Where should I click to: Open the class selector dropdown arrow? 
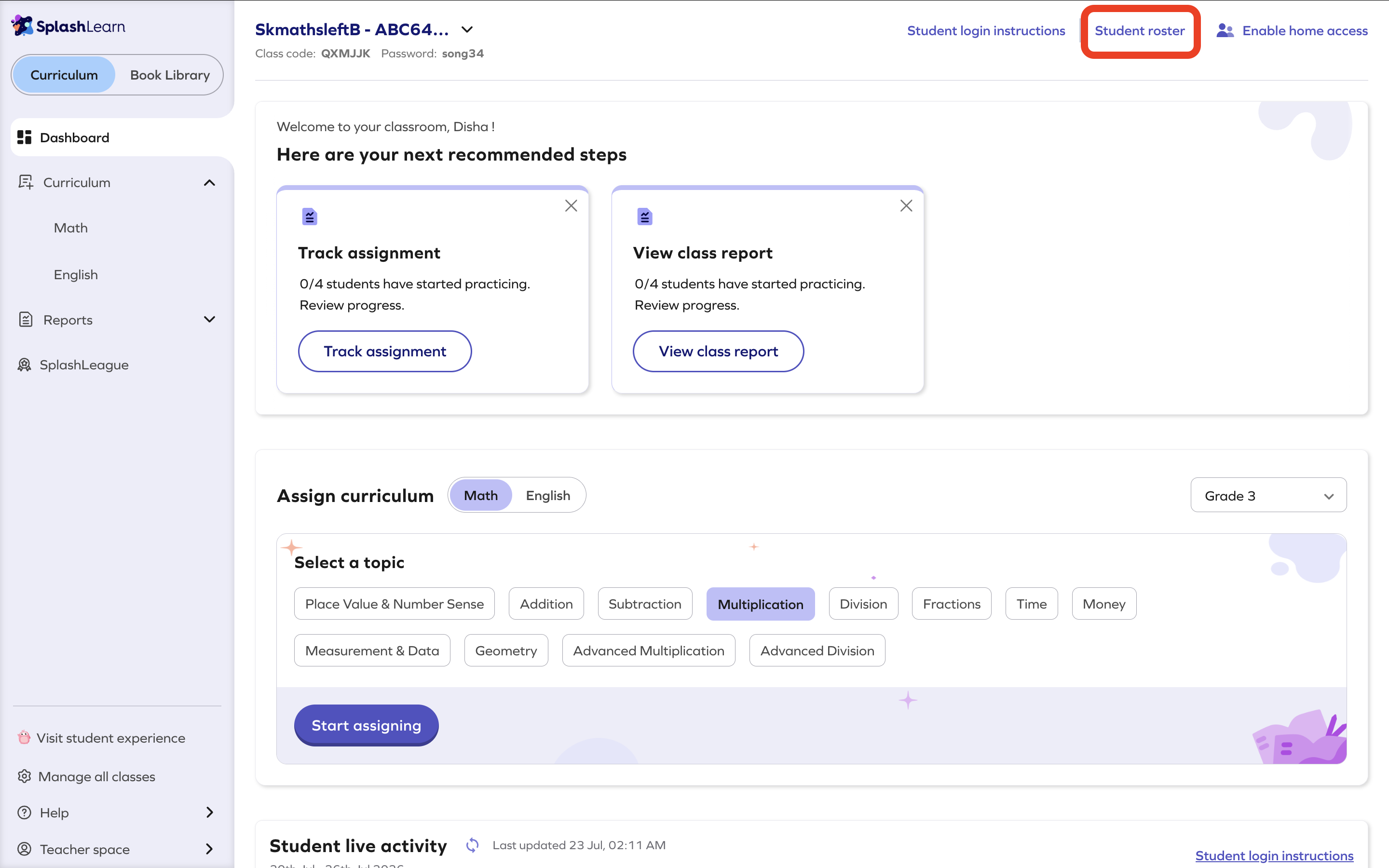pos(467,29)
